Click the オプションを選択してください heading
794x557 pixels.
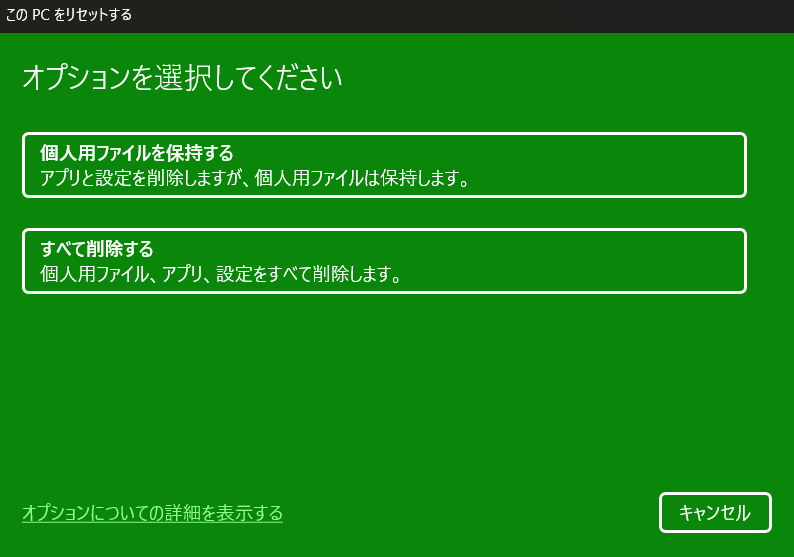pos(182,77)
